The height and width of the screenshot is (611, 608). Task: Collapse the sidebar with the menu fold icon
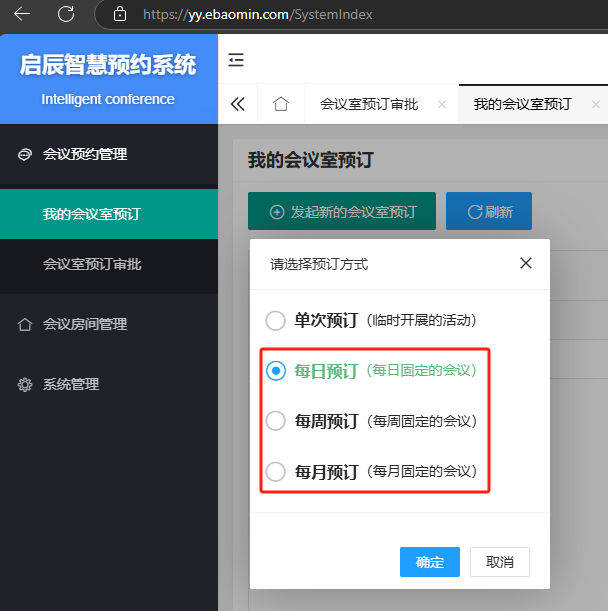(236, 60)
